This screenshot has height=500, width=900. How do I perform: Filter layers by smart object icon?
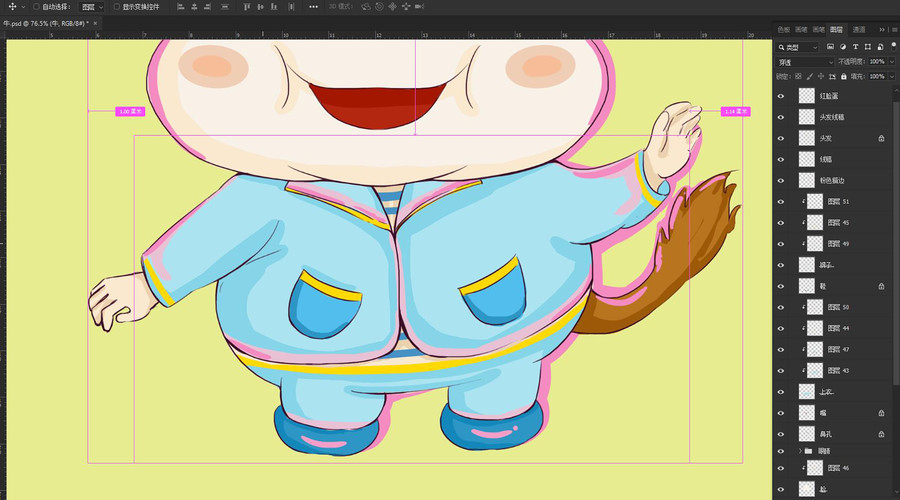[x=880, y=47]
